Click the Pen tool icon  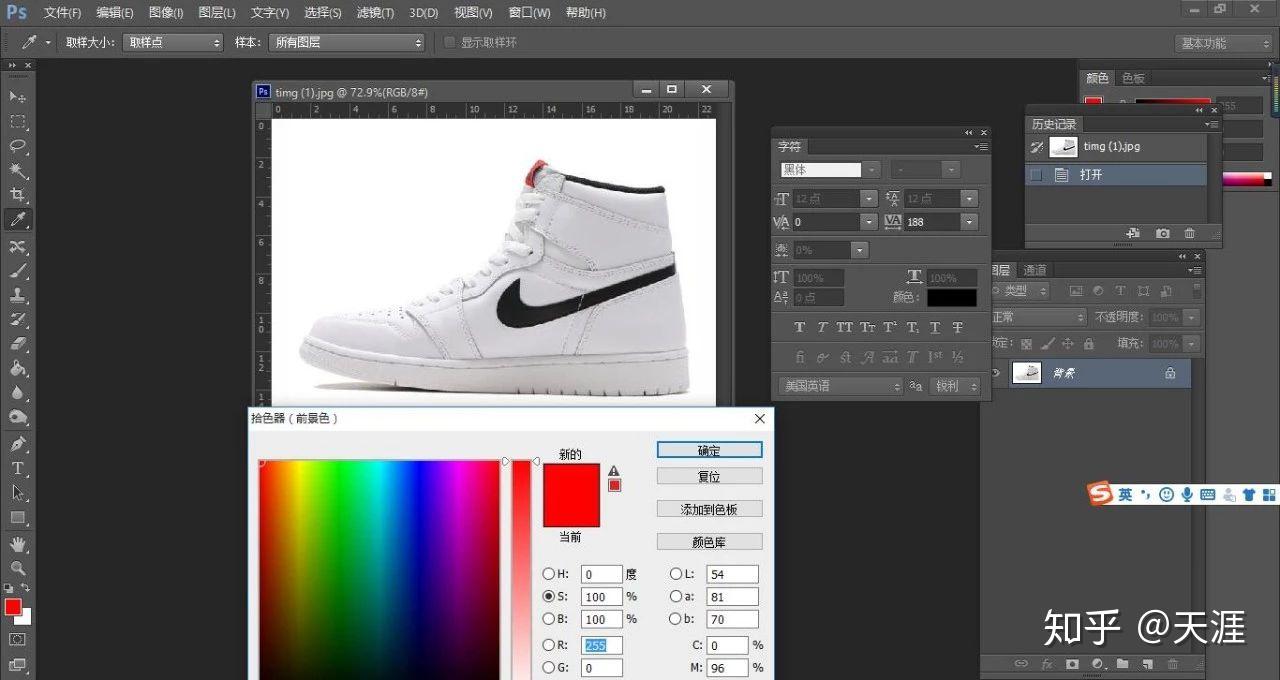18,443
